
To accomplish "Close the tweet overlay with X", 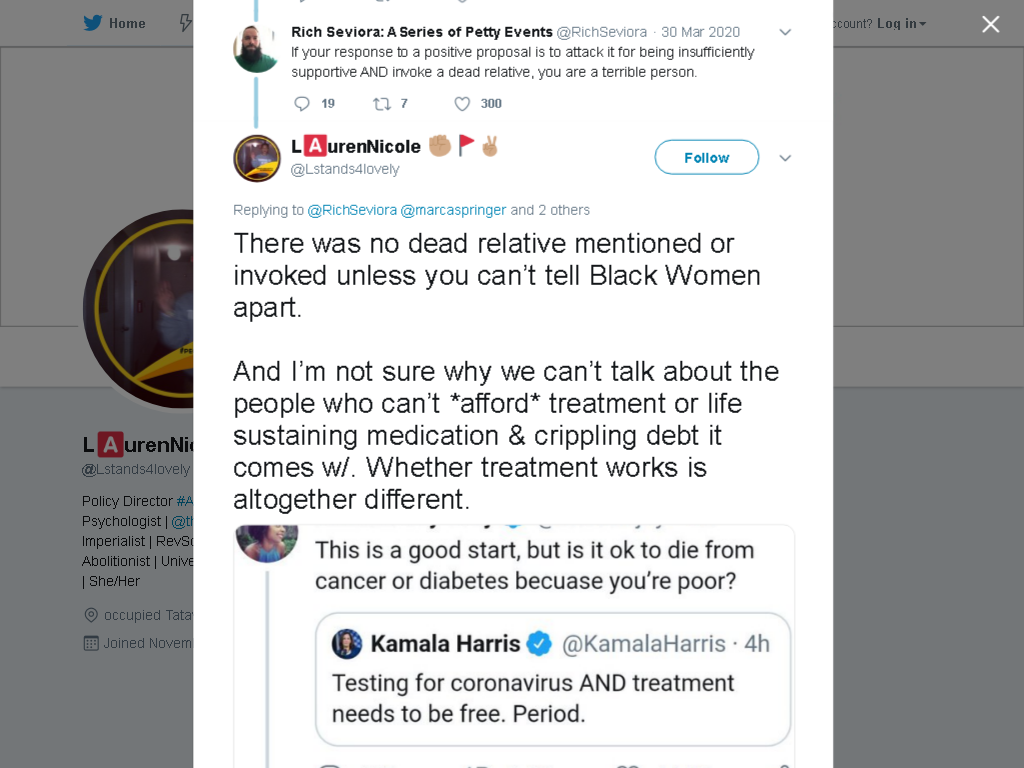I will click(990, 24).
